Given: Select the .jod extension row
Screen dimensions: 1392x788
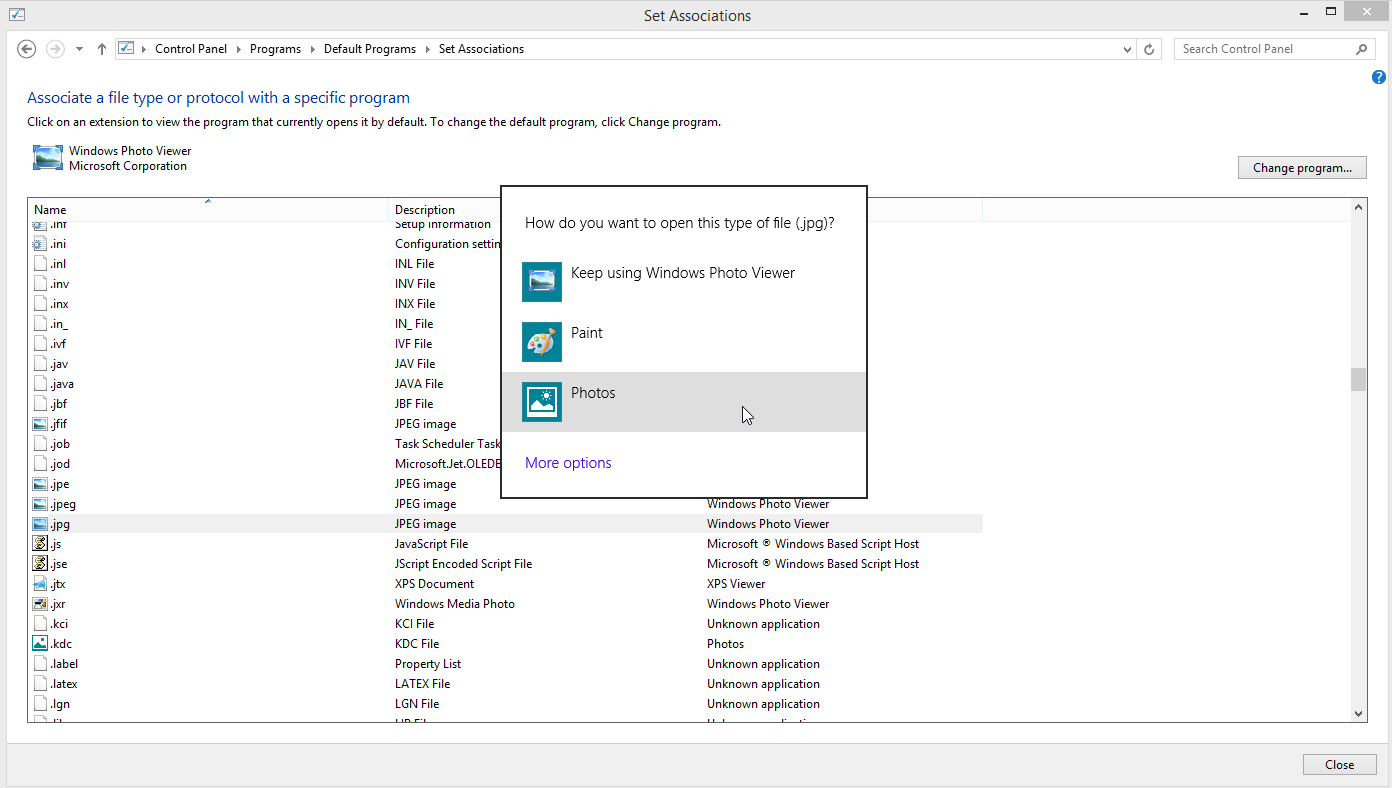Looking at the screenshot, I should click(505, 464).
